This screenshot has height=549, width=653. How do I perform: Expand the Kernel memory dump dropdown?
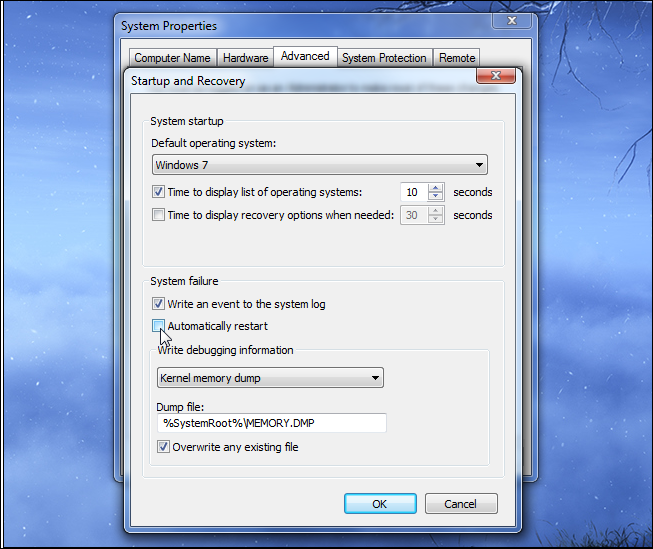tap(270, 378)
